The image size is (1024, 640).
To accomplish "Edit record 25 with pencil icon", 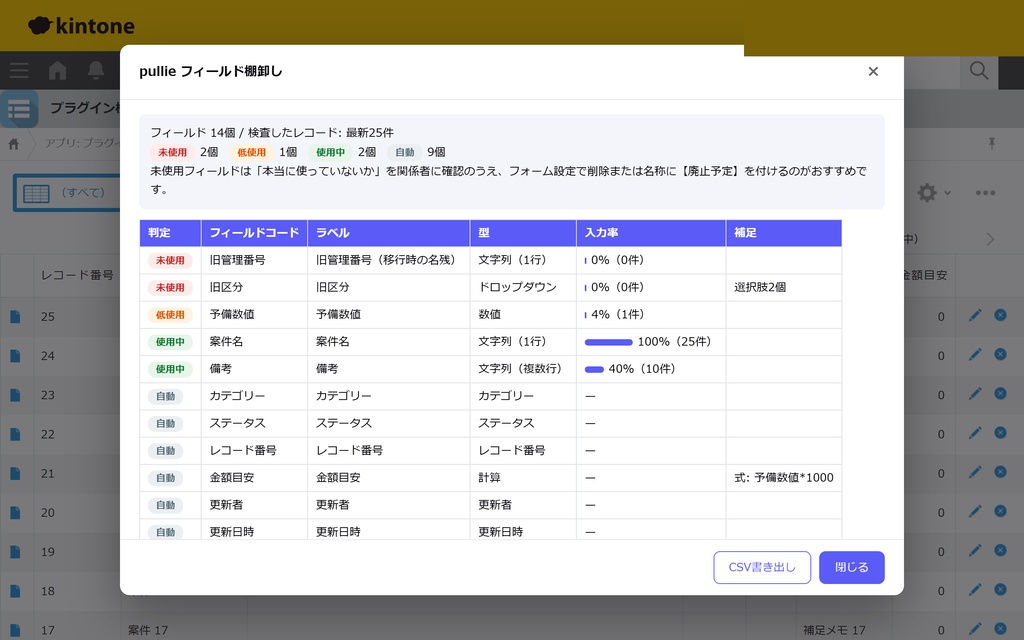I will point(975,315).
